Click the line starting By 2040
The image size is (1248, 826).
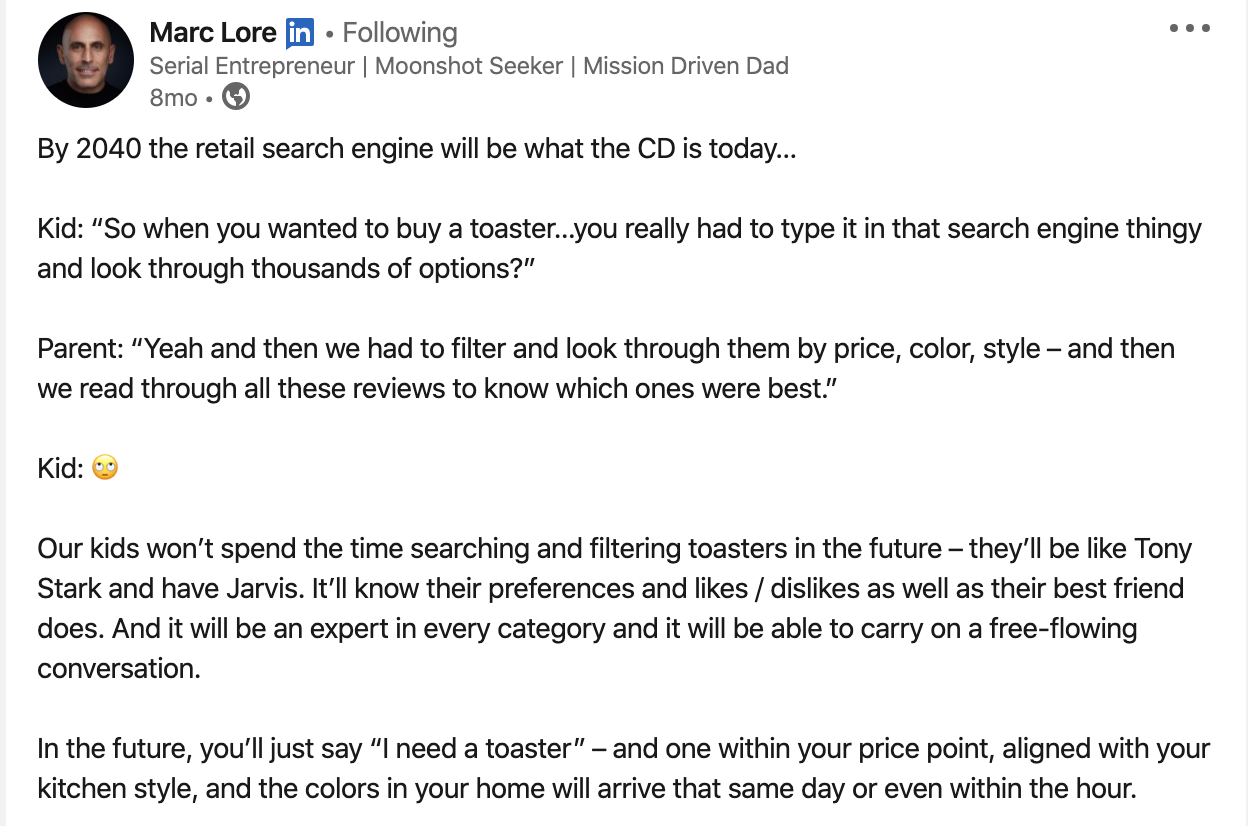[417, 149]
